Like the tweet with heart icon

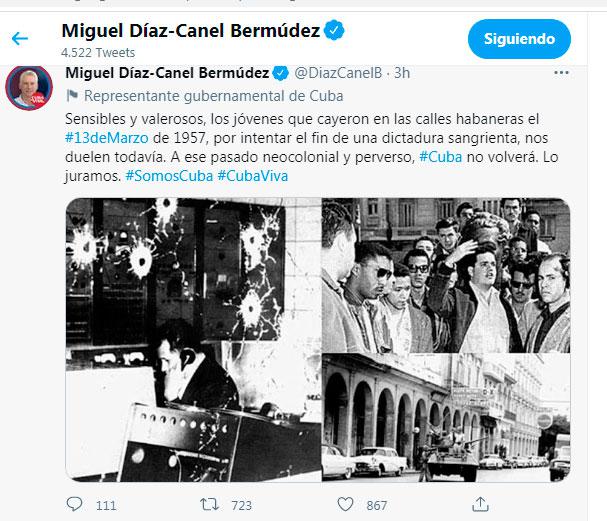tap(345, 504)
